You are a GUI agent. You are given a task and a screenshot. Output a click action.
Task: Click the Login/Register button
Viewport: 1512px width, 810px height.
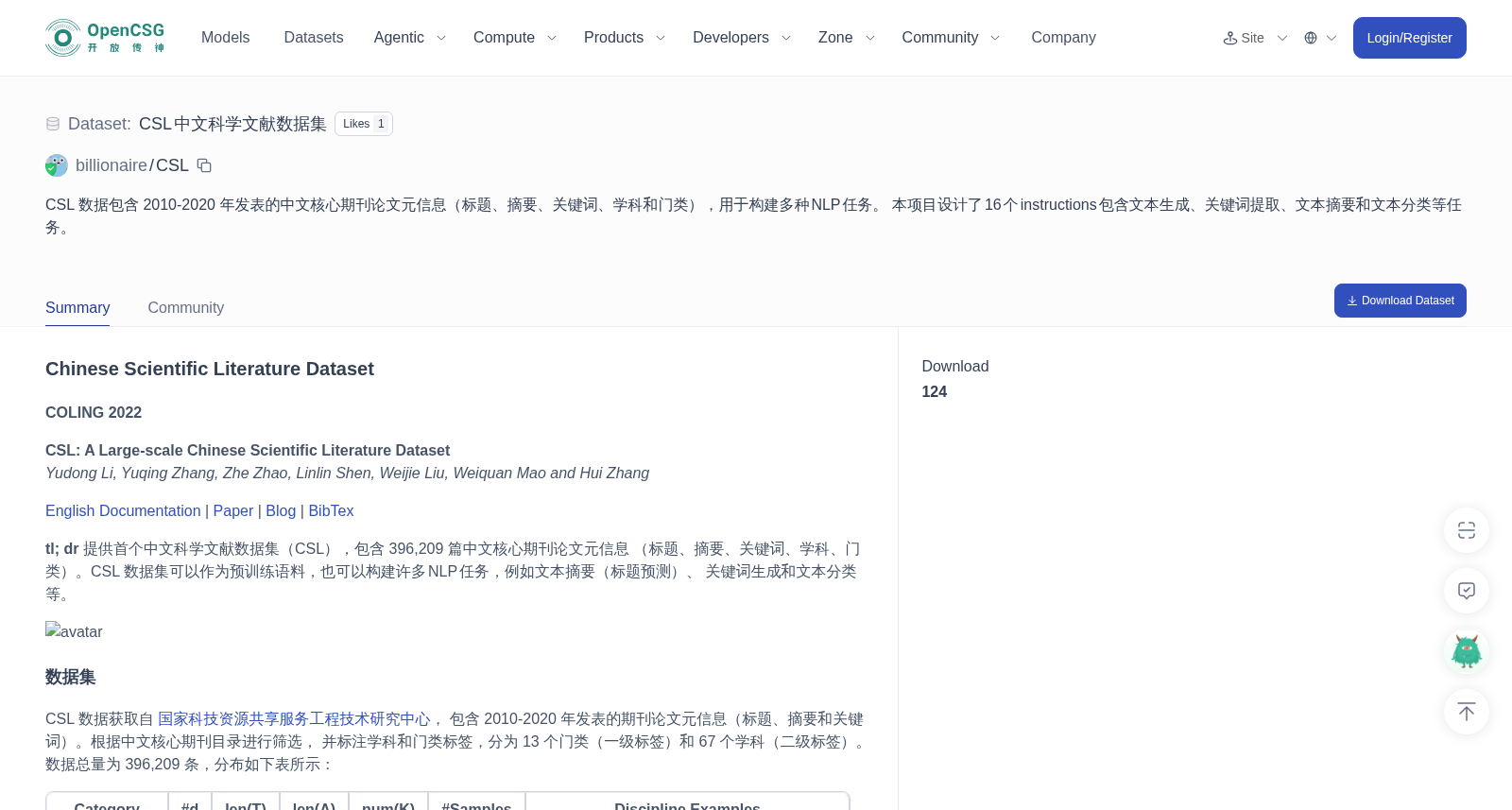(x=1409, y=38)
